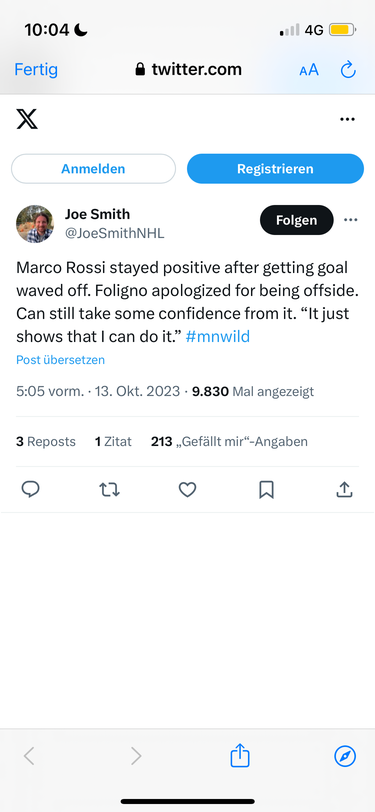Image resolution: width=375 pixels, height=812 pixels.
Task: Open in Safari compass icon
Action: (x=345, y=757)
